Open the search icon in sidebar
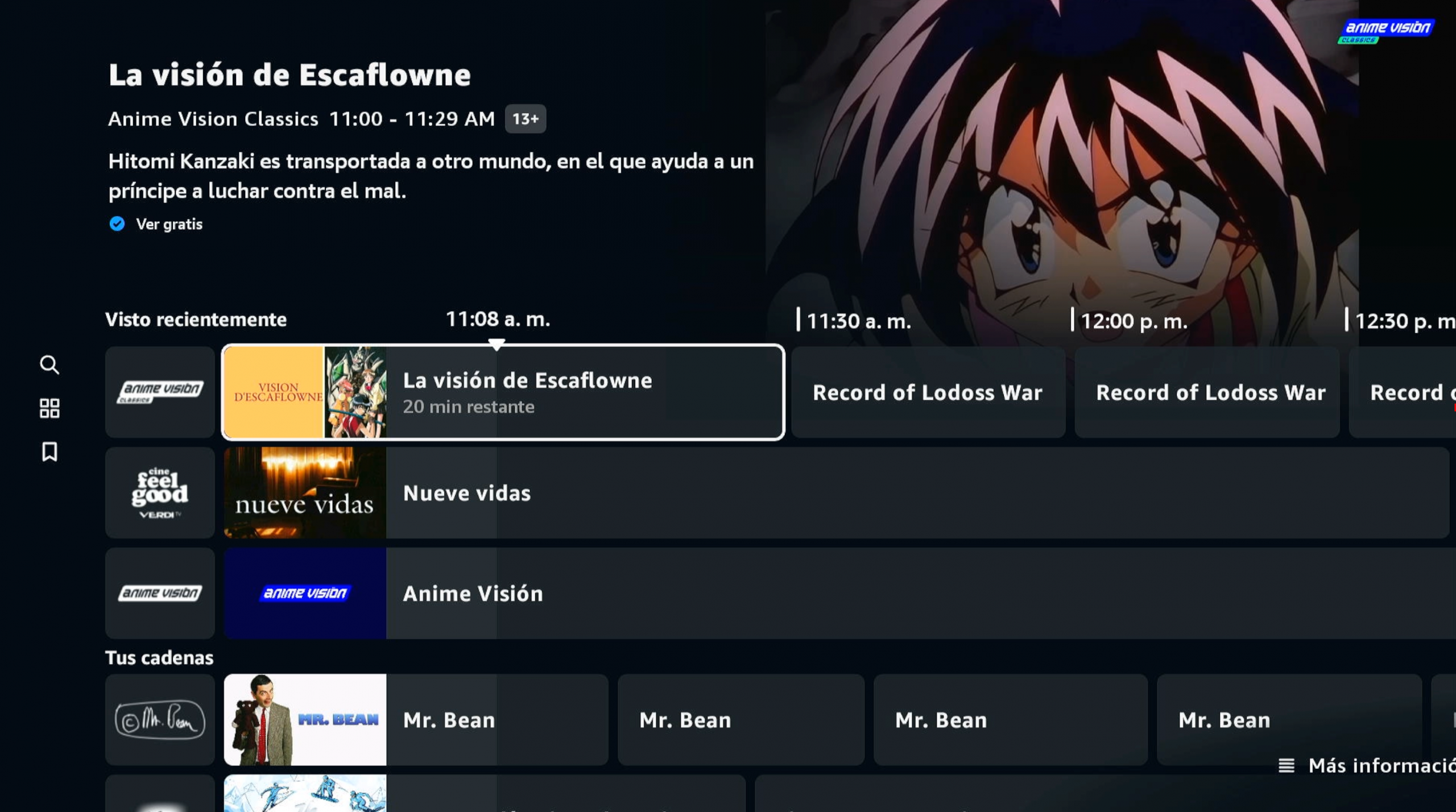The image size is (1456, 812). [x=49, y=364]
